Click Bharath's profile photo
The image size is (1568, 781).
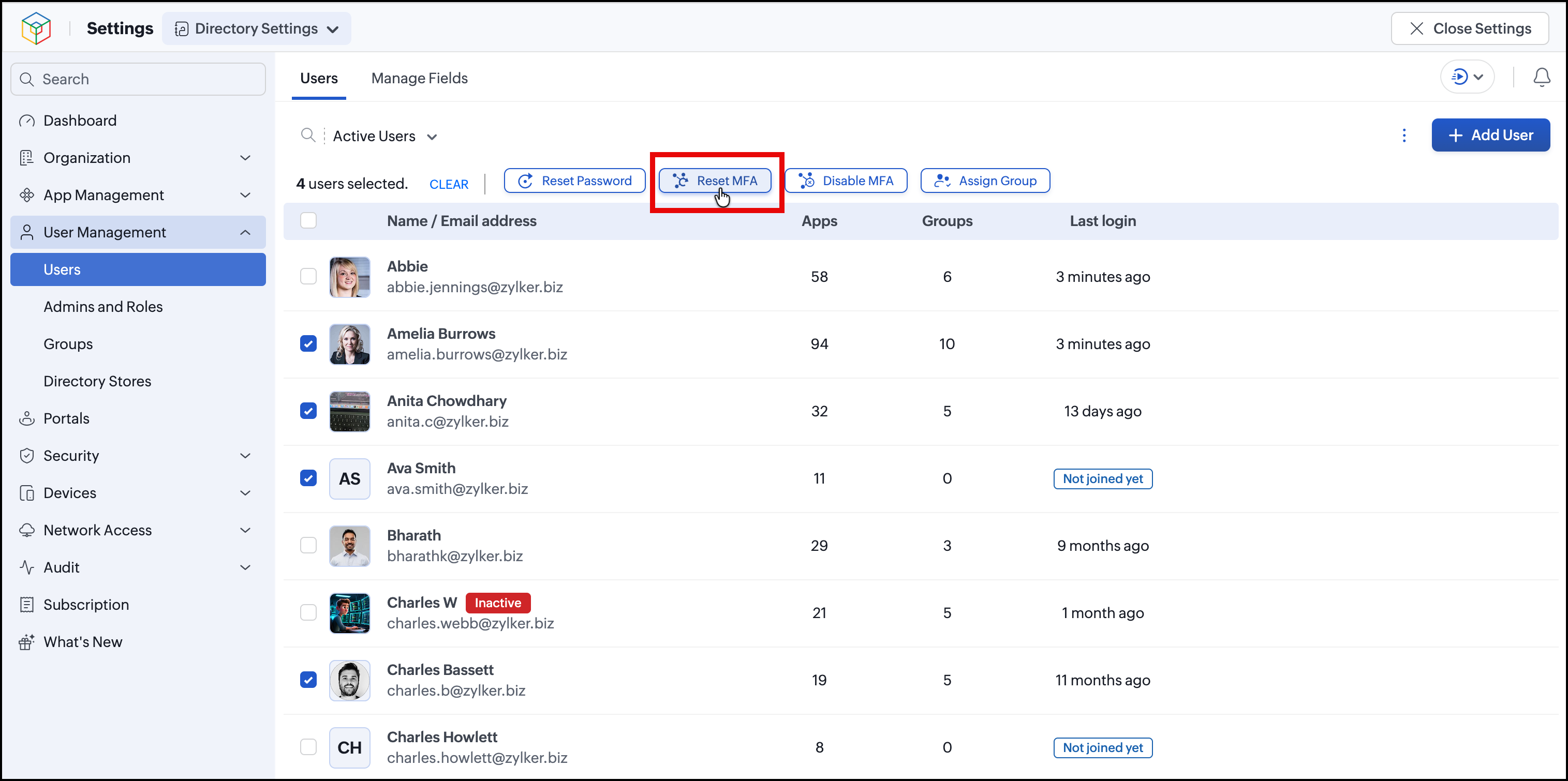point(349,546)
